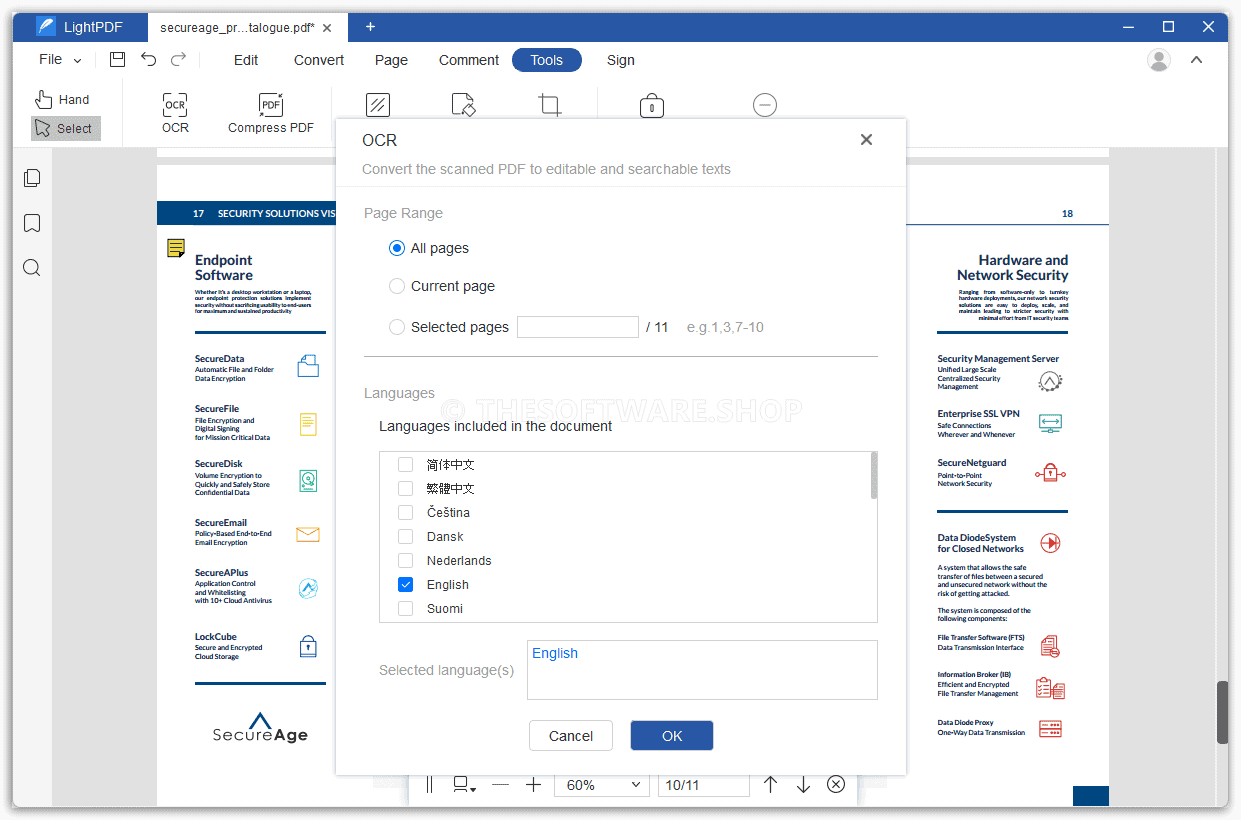Viewport: 1241px width, 820px height.
Task: Go to the Page tab
Action: pos(391,60)
